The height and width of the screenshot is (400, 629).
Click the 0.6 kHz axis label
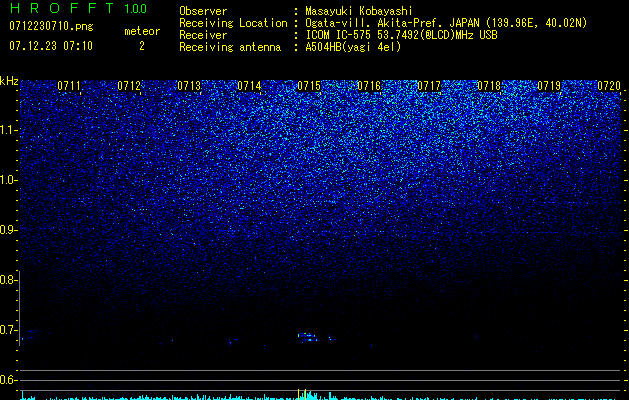(8, 380)
